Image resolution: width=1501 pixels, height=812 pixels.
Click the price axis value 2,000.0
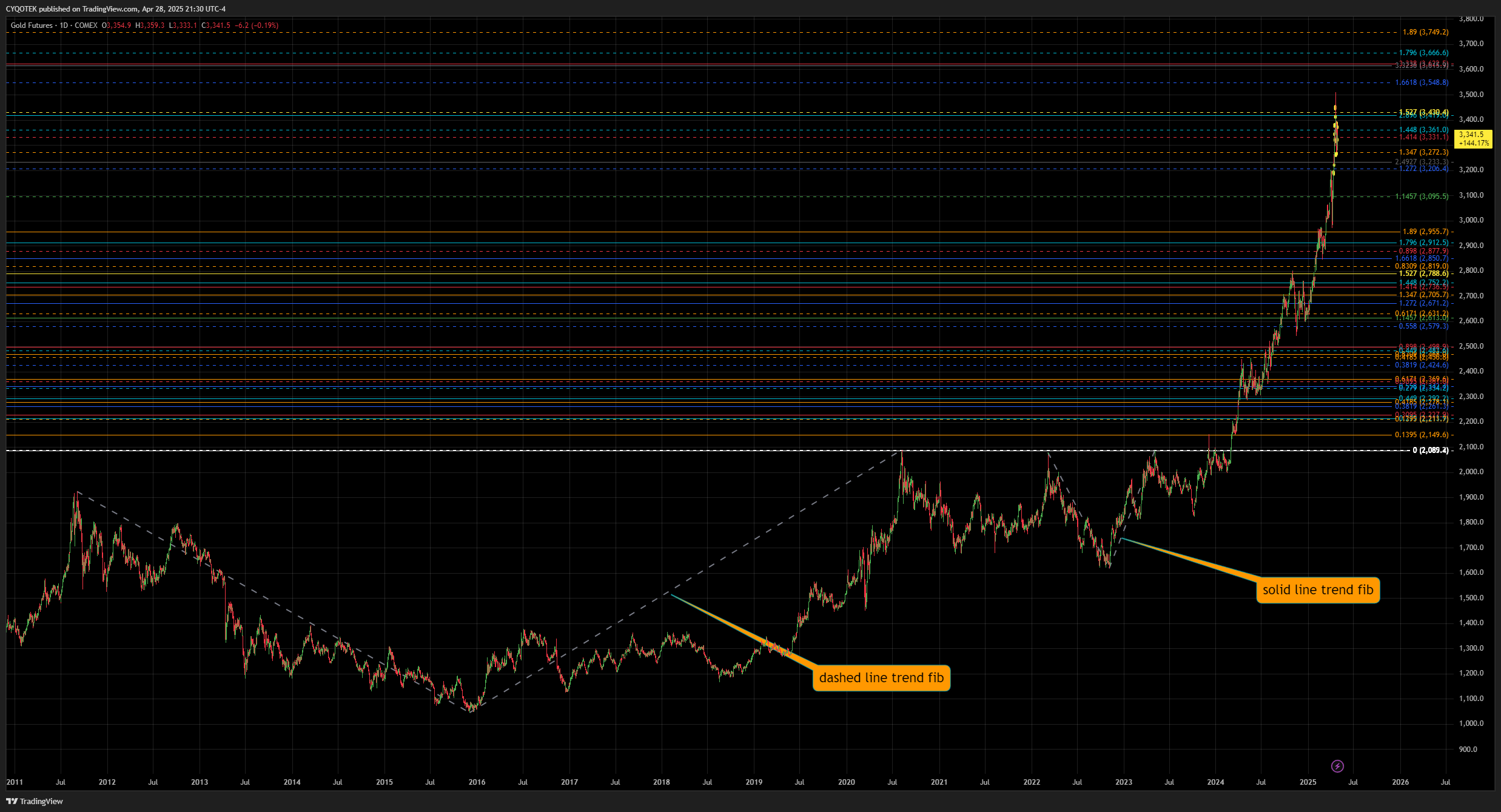point(1471,472)
